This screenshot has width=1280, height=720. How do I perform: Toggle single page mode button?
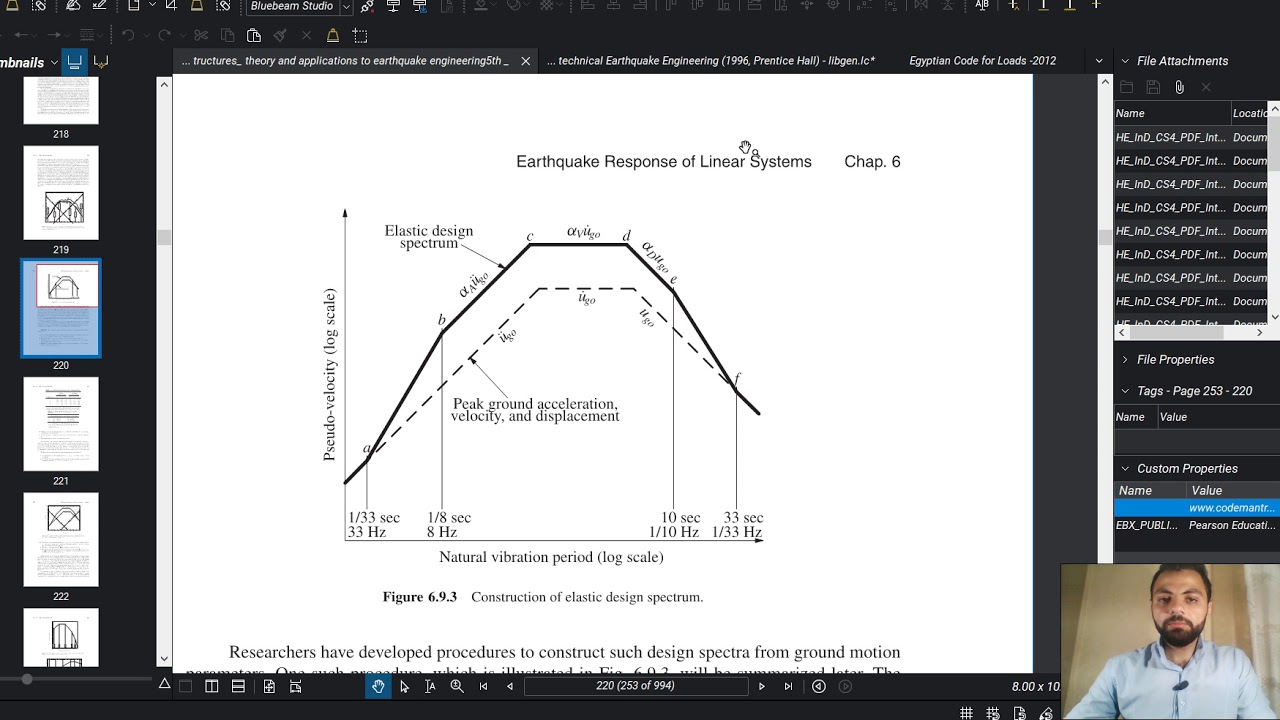pos(186,686)
